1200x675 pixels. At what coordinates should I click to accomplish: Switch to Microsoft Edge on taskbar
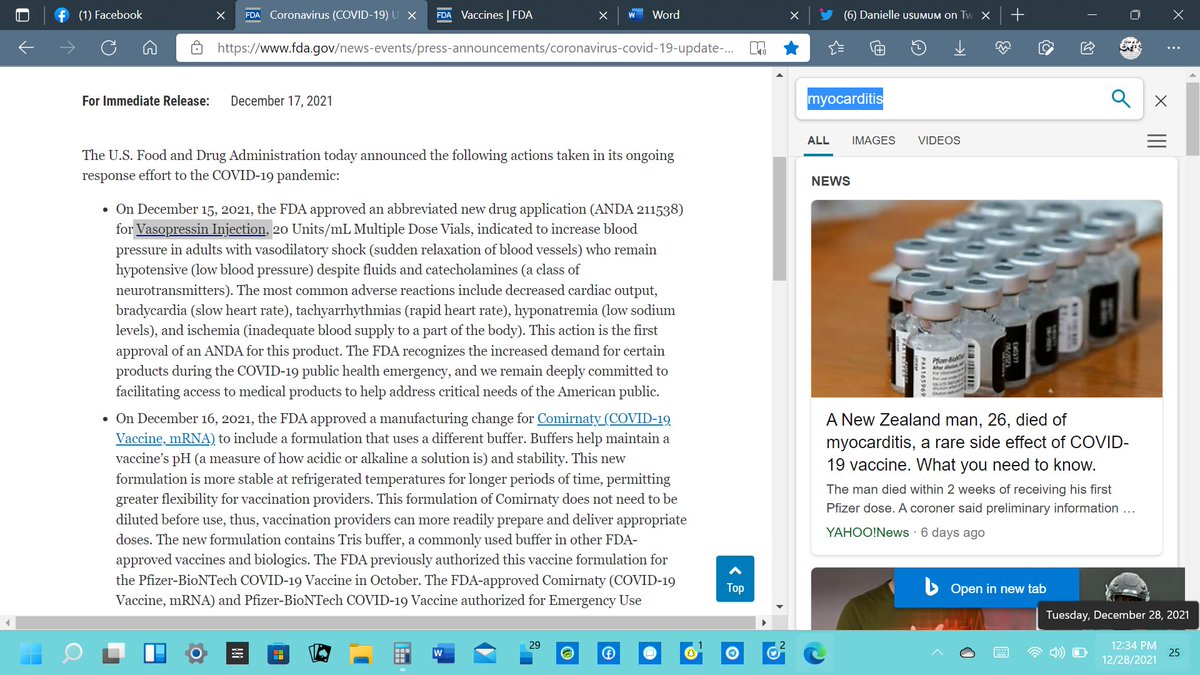click(x=816, y=653)
